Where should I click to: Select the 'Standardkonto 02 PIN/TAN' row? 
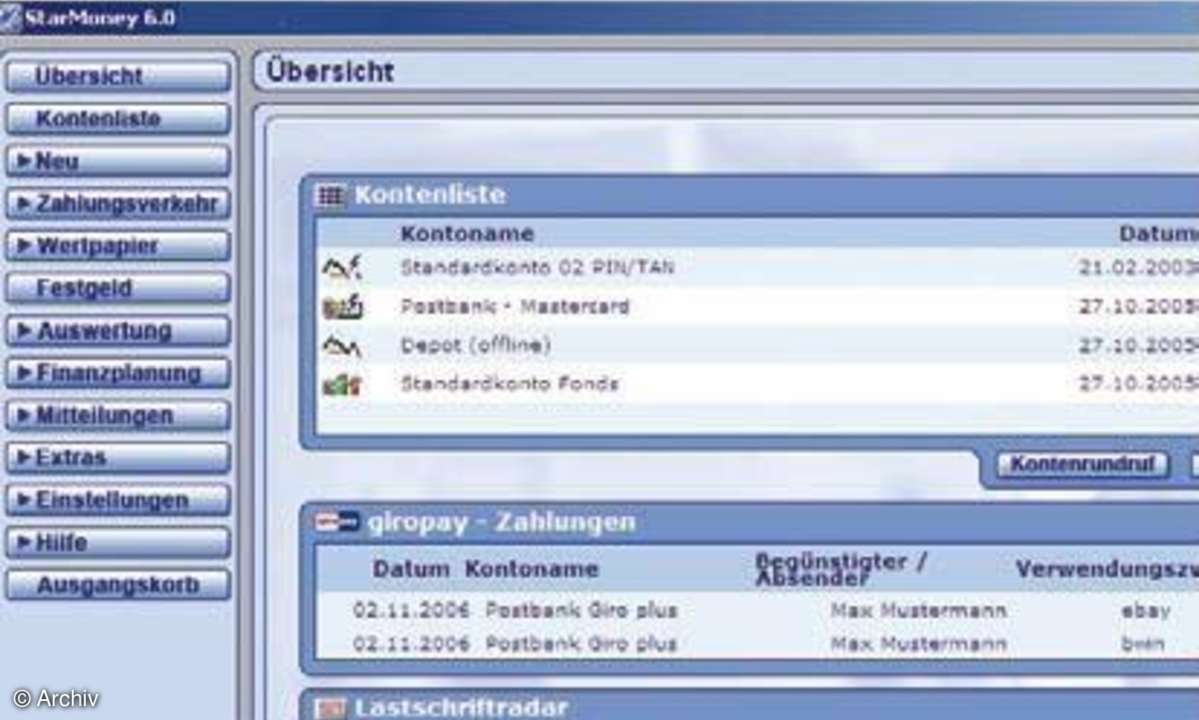coord(757,268)
